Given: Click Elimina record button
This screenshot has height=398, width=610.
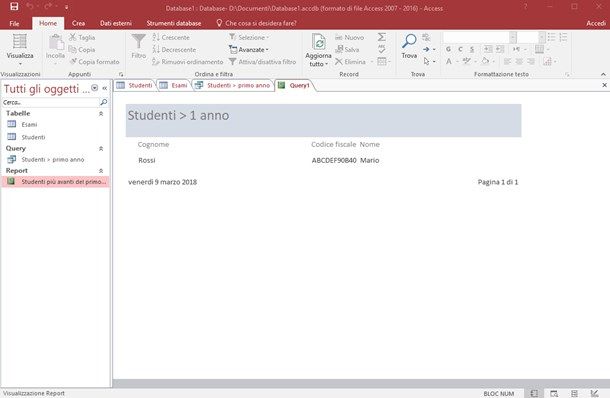Looking at the screenshot, I should pyautogui.click(x=350, y=61).
